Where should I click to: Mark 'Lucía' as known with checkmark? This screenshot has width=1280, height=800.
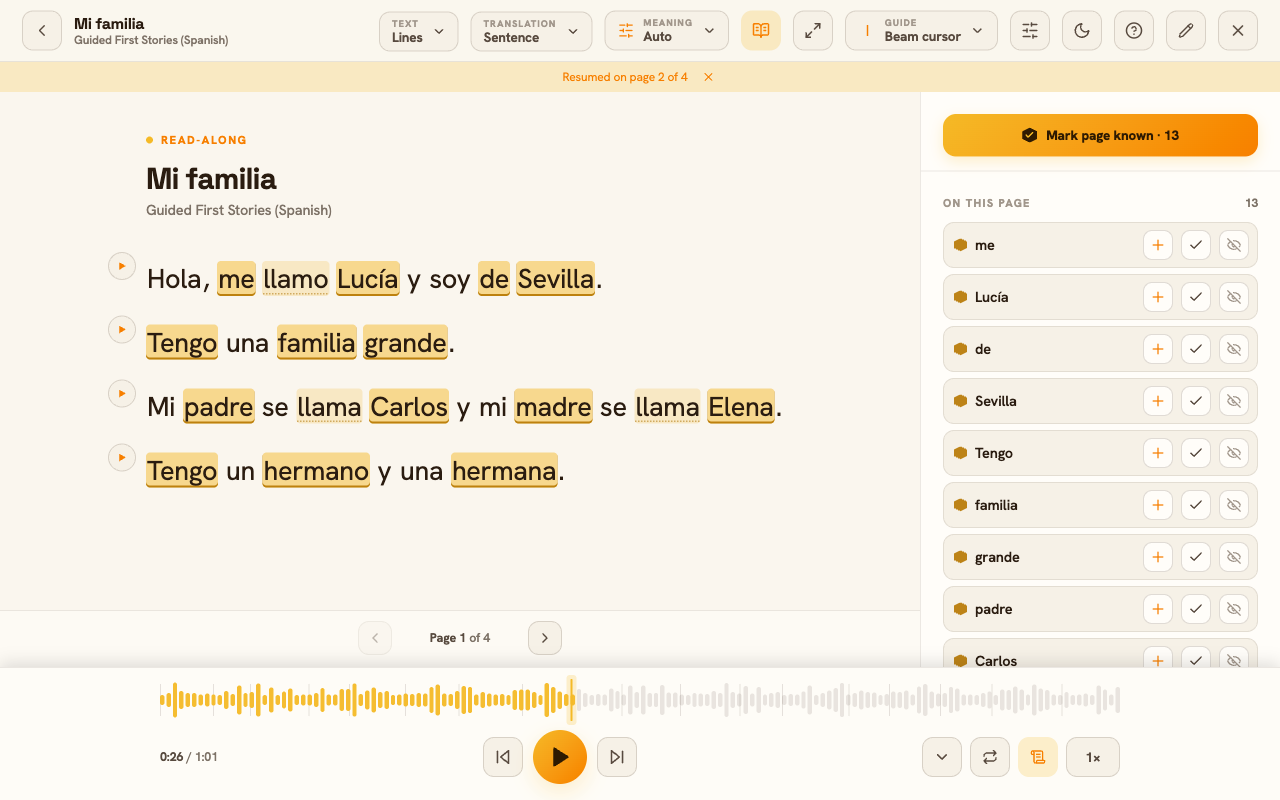(1196, 297)
